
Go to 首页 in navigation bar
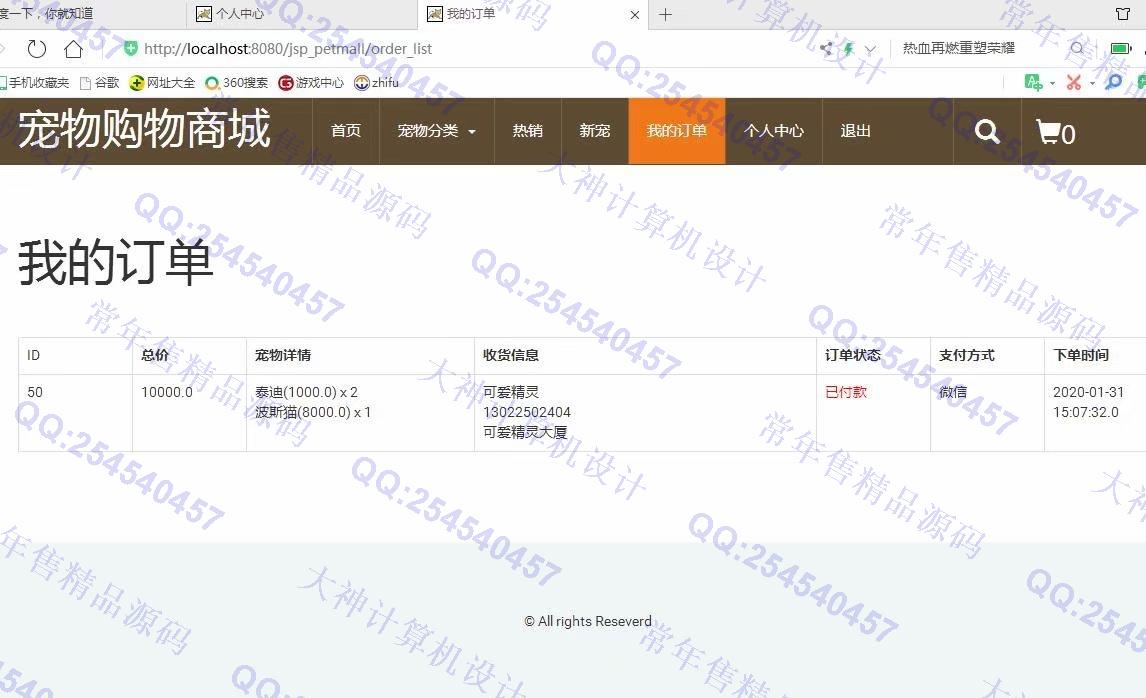[x=346, y=131]
